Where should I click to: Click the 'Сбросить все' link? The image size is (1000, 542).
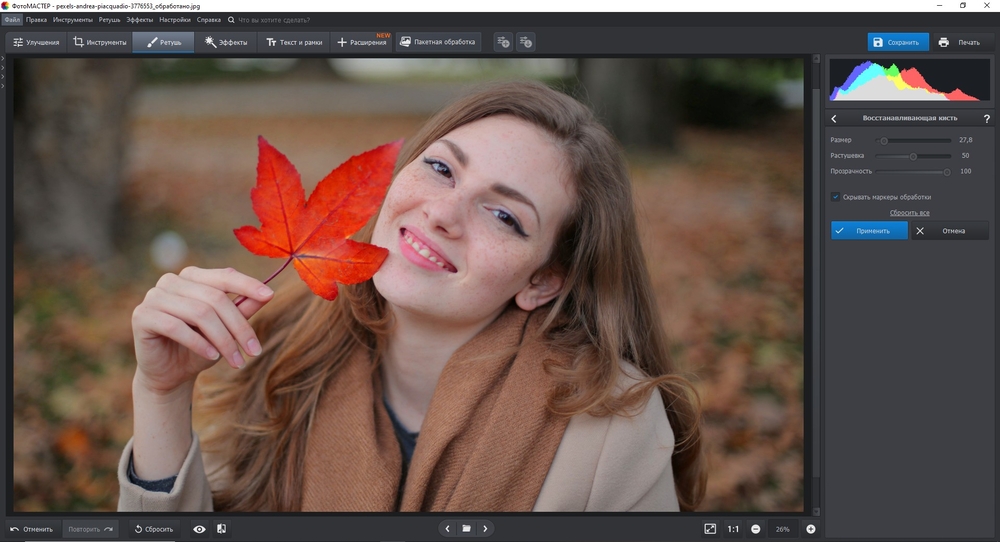pyautogui.click(x=909, y=213)
